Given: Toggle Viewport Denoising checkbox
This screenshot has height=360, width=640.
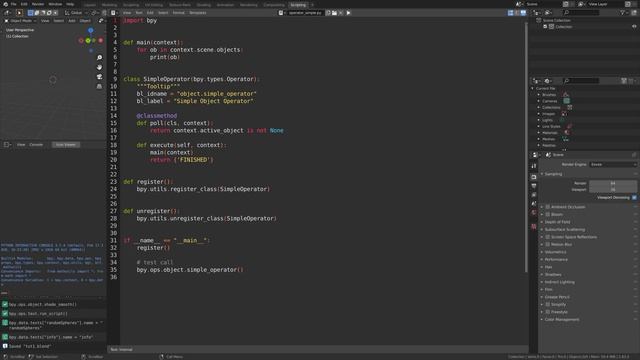Looking at the screenshot, I should pyautogui.click(x=634, y=198).
